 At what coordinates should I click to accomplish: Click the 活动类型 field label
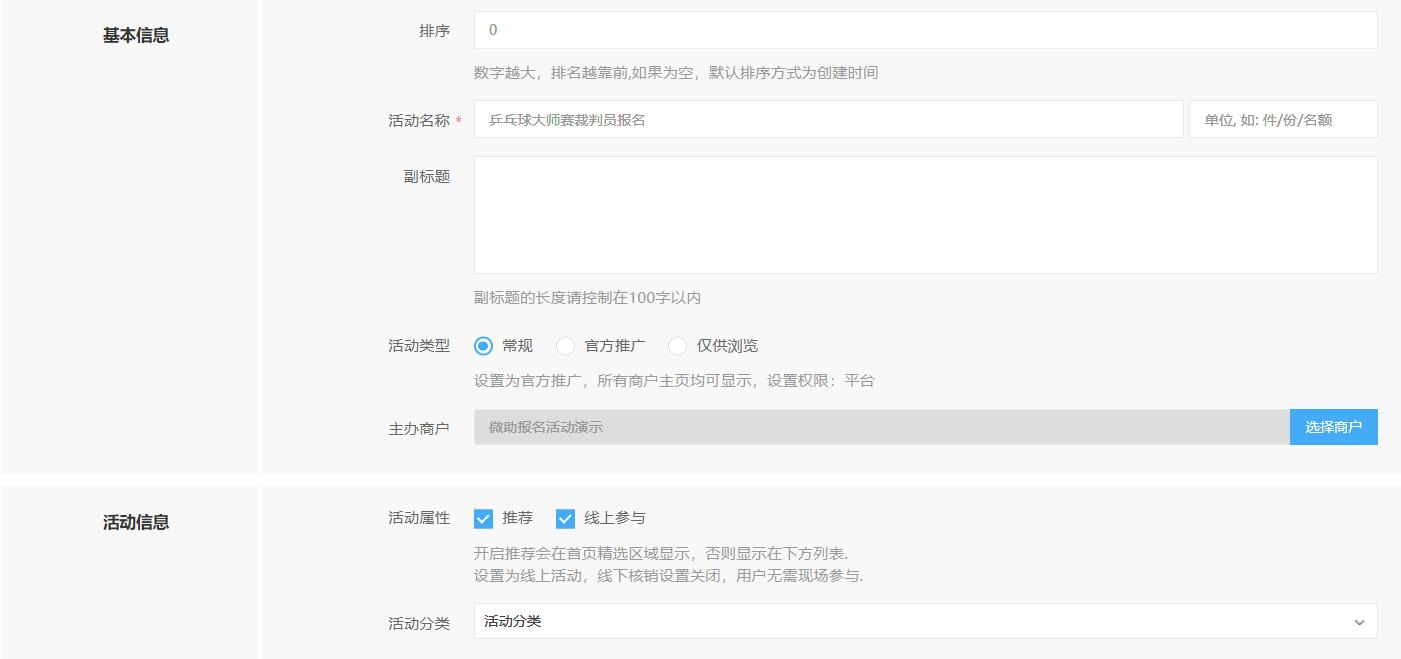pos(419,346)
